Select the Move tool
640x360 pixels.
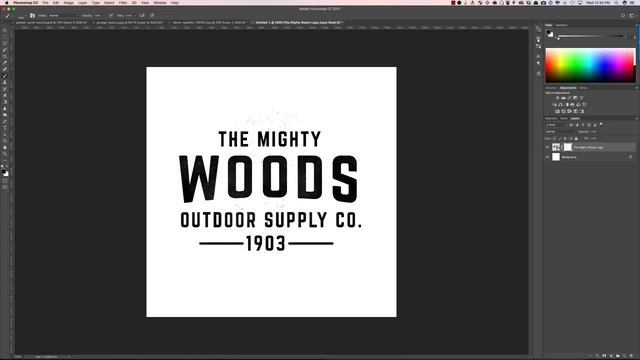5,30
